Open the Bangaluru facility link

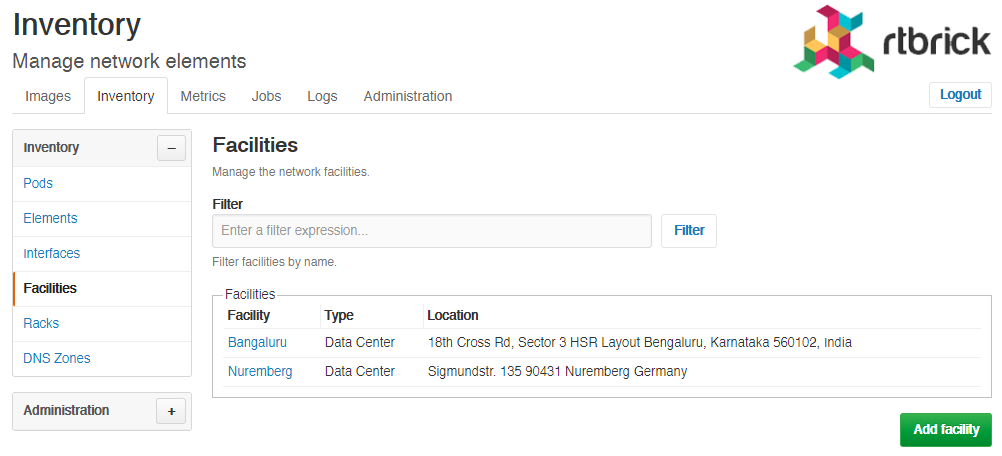[258, 343]
